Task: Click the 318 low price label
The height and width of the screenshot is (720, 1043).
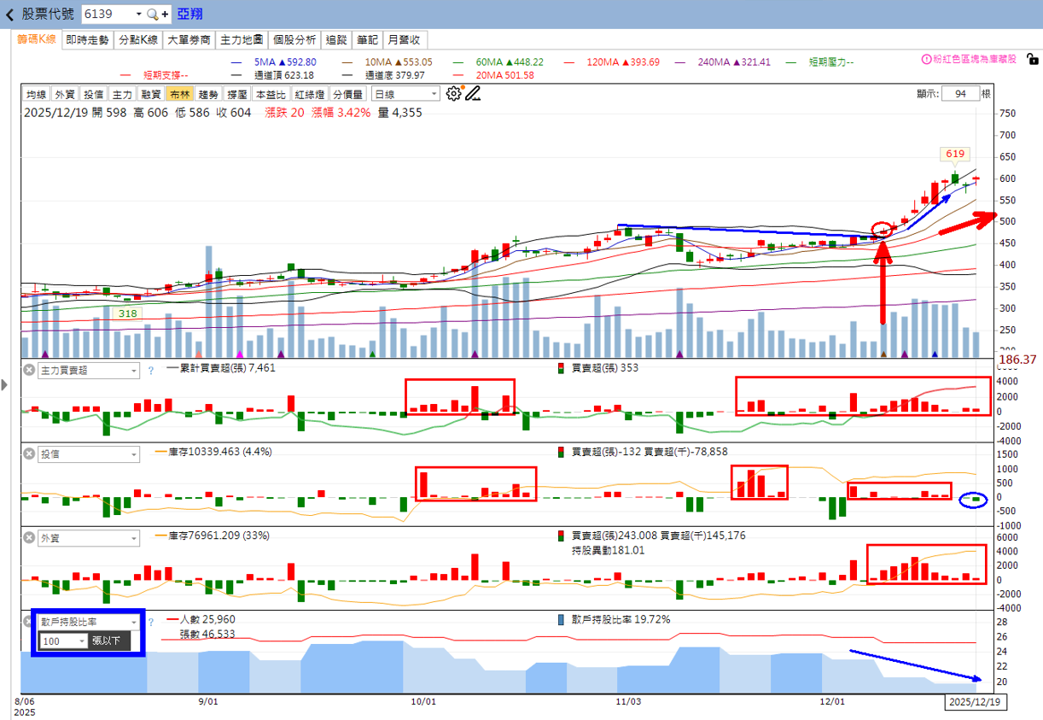Action: pos(128,313)
